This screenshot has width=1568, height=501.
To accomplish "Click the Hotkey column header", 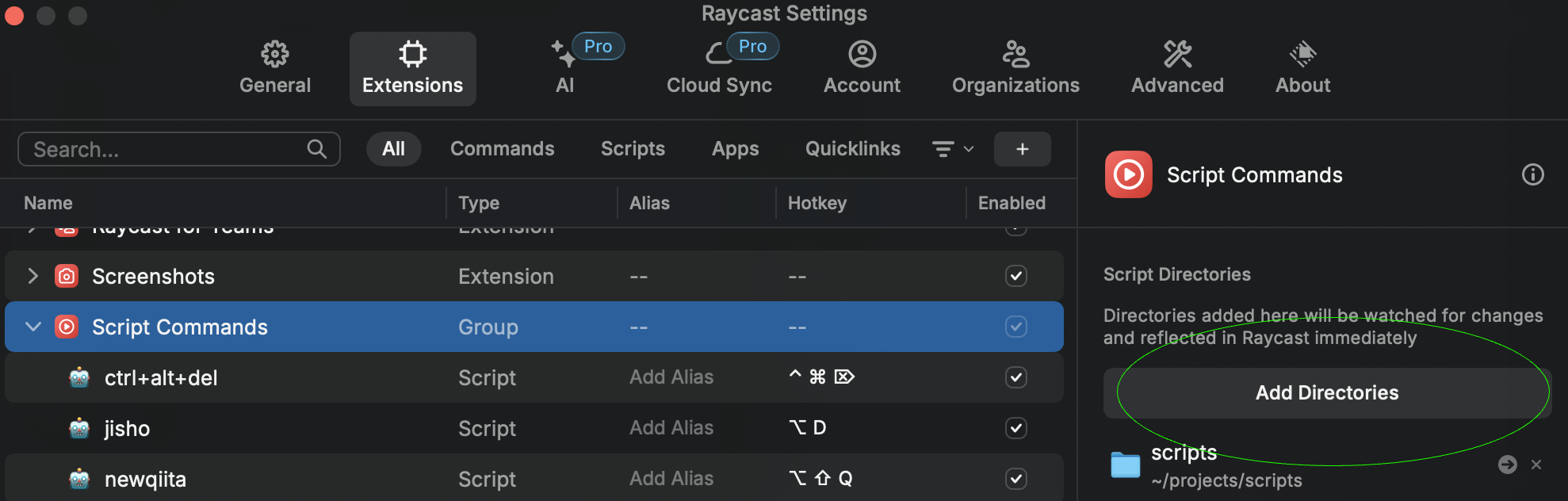I will [817, 203].
